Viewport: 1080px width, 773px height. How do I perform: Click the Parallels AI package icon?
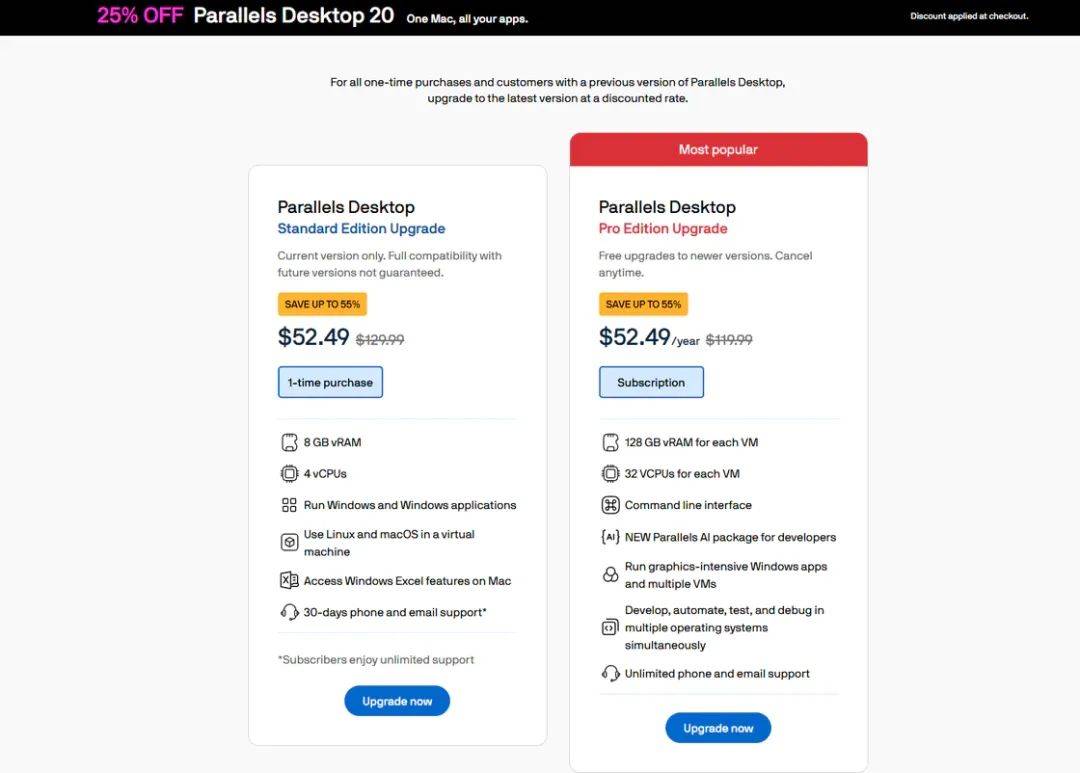pos(610,537)
